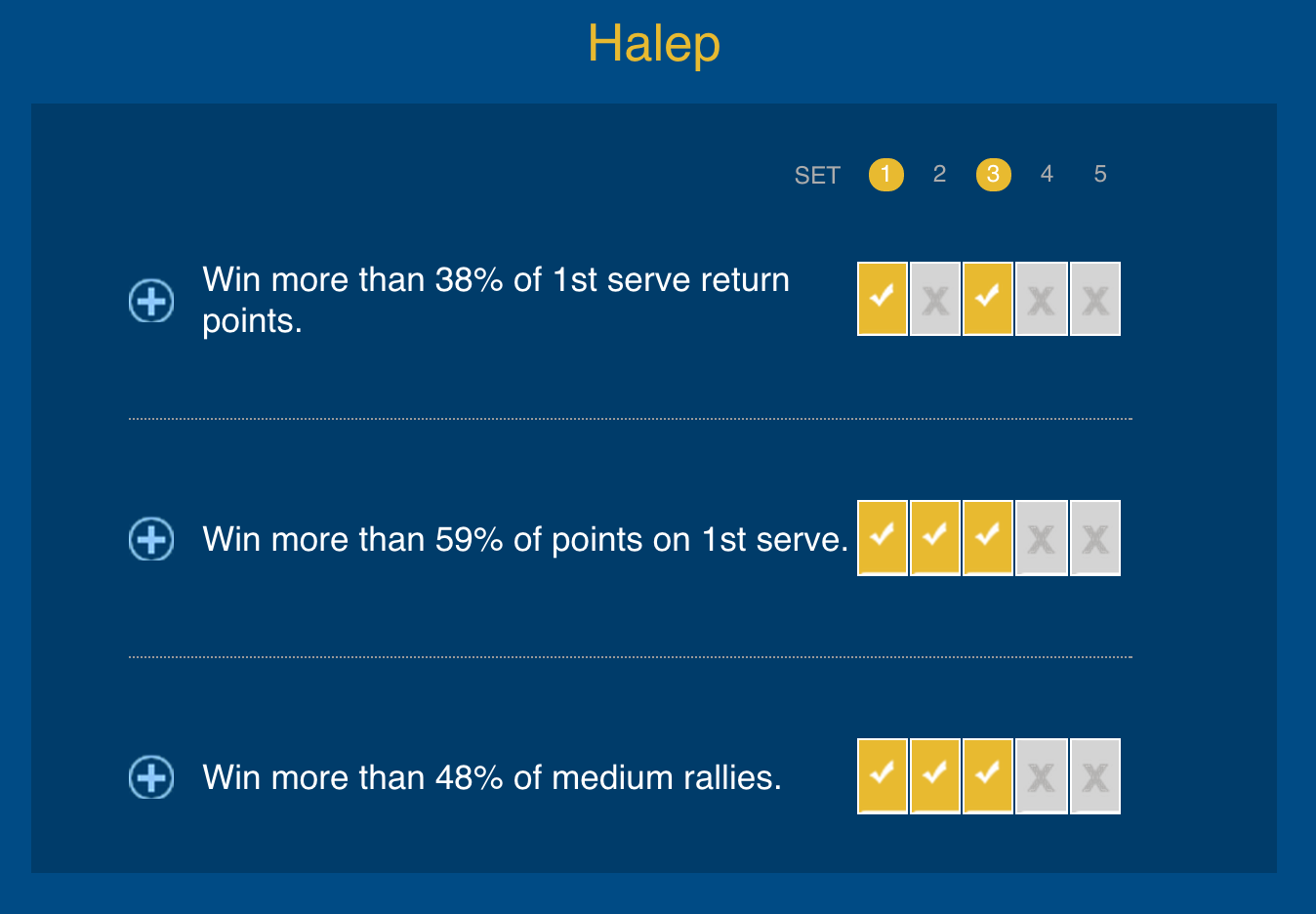
Task: Click set 4 X box for points on 1st serve
Action: [1042, 538]
